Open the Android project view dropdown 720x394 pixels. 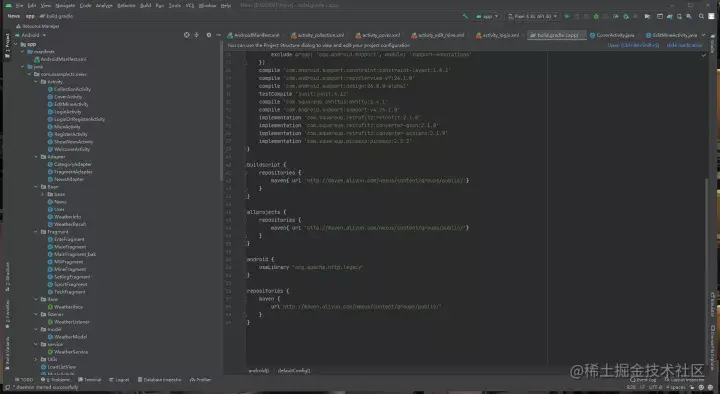click(x=31, y=35)
